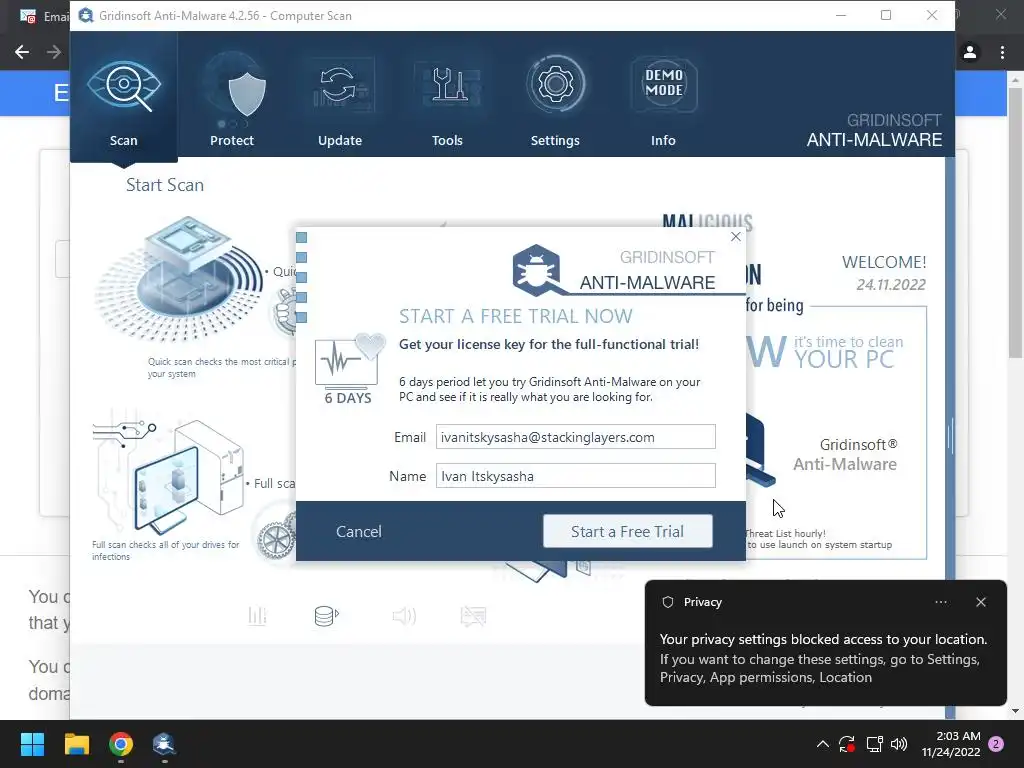Click the Email tab in the browser
The width and height of the screenshot is (1024, 768).
pos(43,16)
